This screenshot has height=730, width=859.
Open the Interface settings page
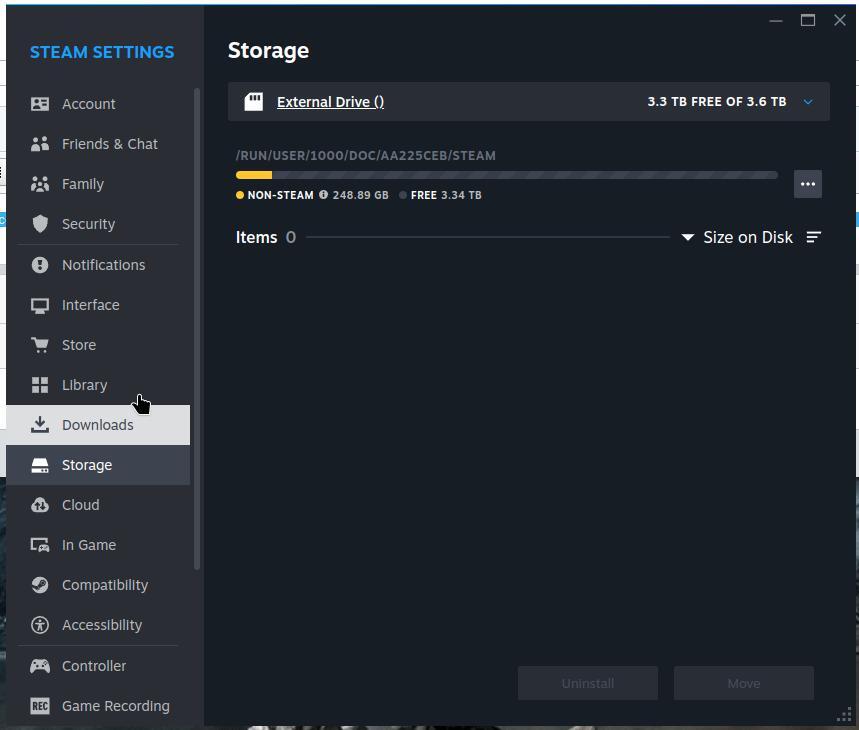98,305
